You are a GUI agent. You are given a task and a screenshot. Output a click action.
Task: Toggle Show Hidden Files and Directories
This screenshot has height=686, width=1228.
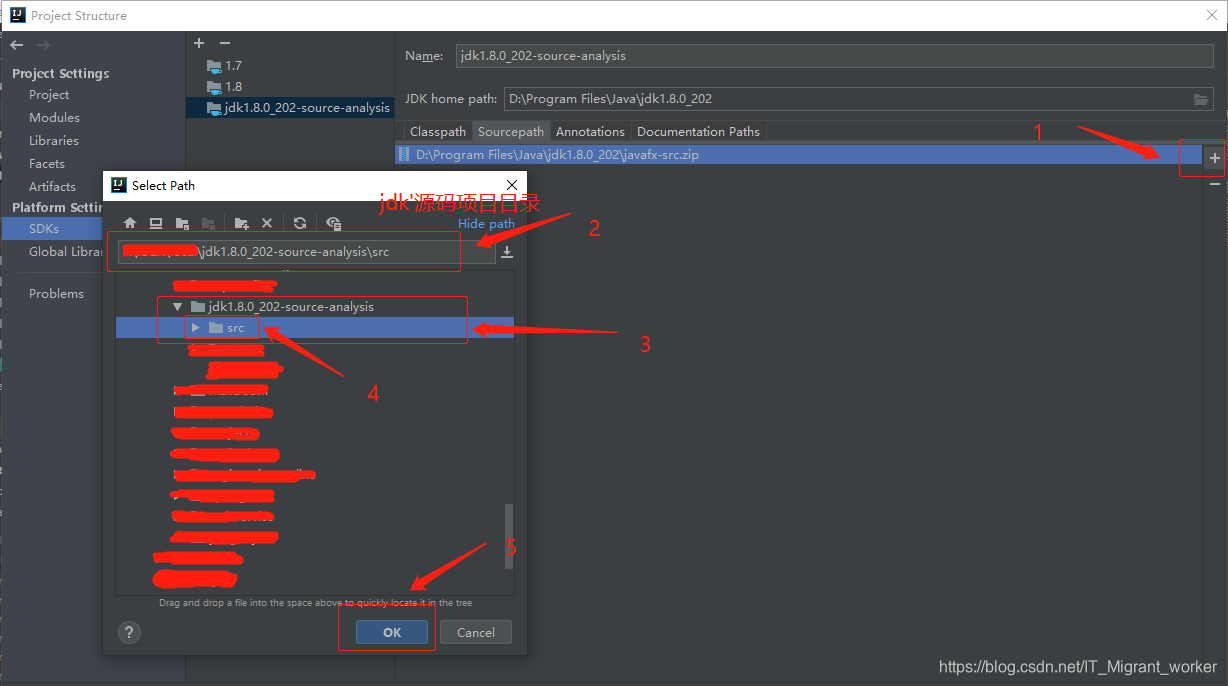coord(333,224)
